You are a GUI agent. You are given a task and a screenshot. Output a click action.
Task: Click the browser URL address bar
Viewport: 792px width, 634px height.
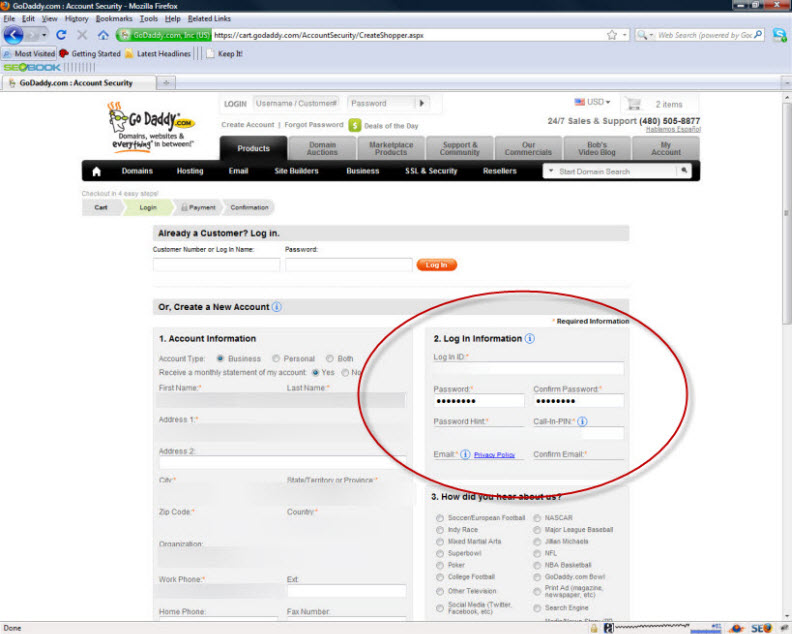tap(408, 35)
